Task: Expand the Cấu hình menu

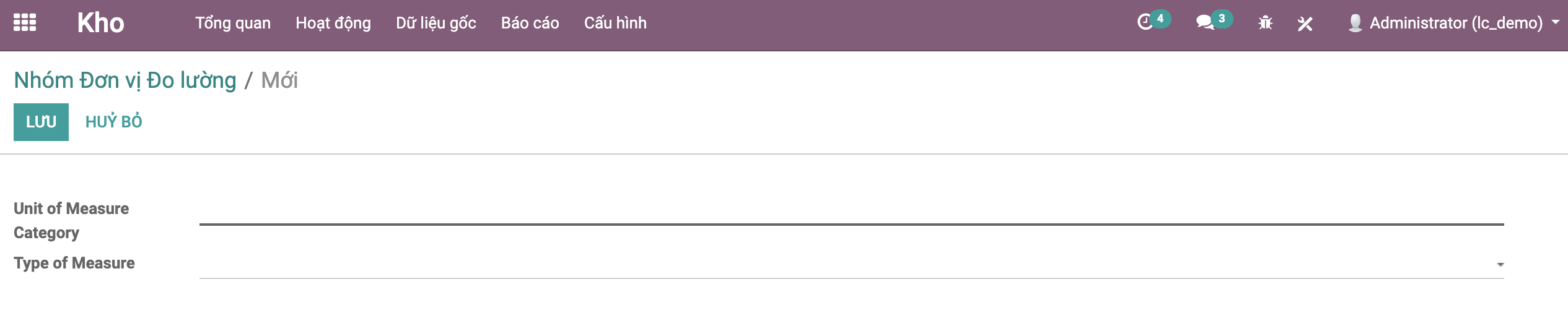Action: pyautogui.click(x=615, y=23)
